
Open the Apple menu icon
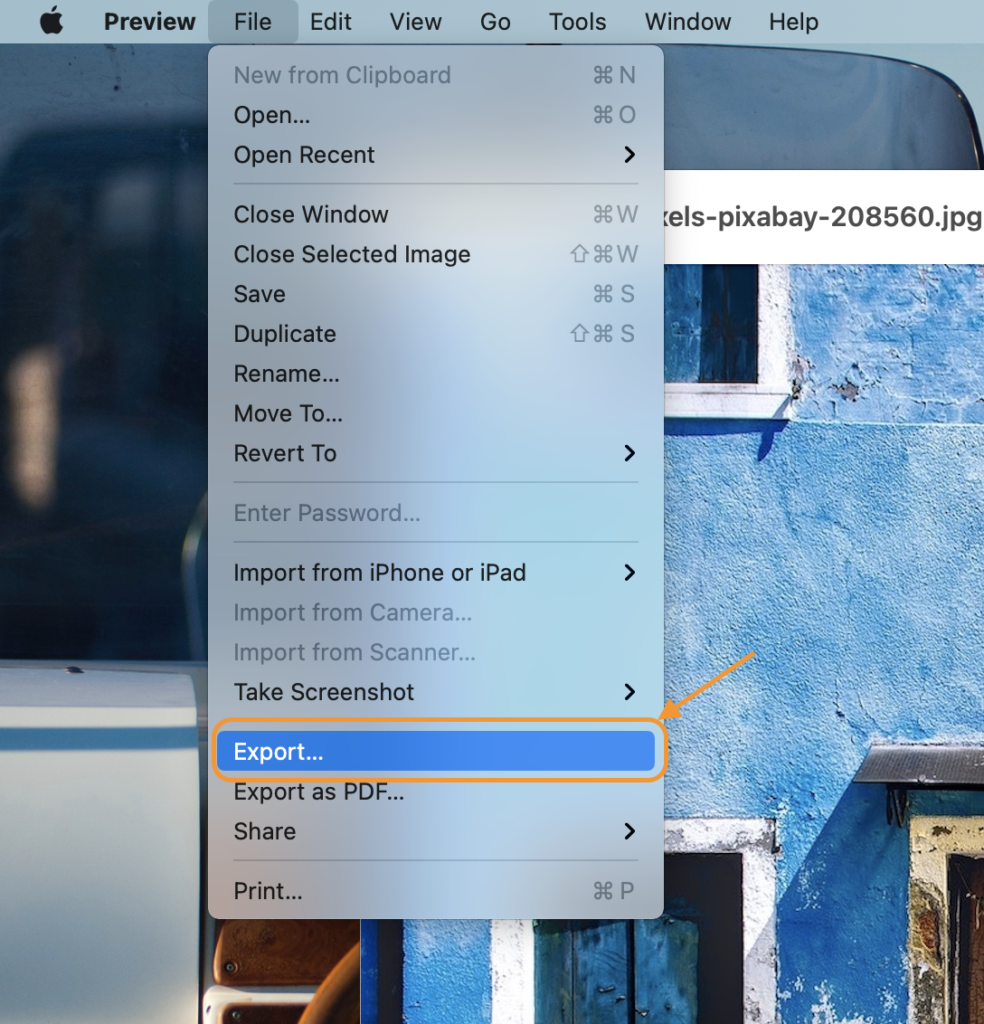51,21
